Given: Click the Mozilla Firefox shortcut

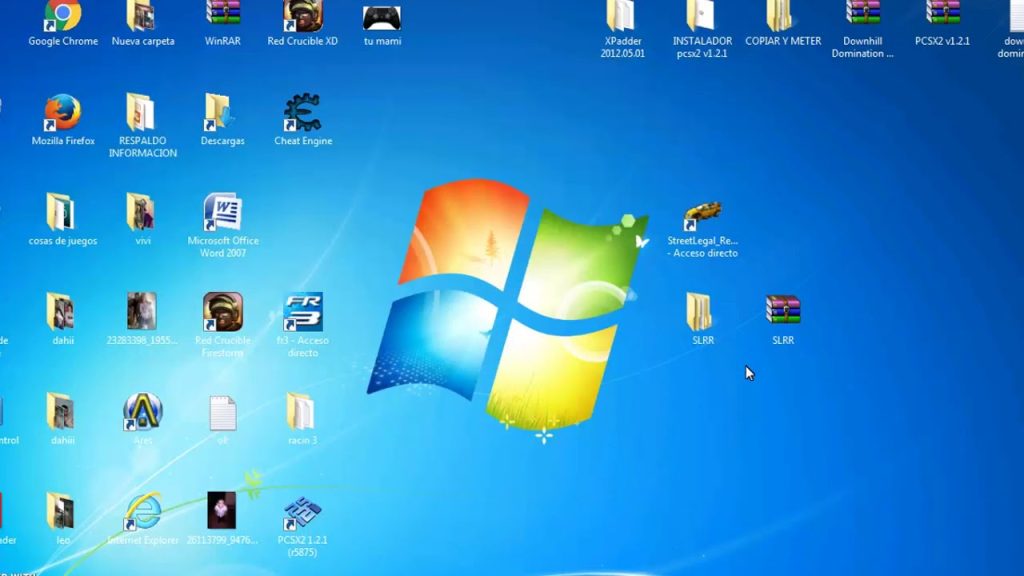Looking at the screenshot, I should [63, 113].
